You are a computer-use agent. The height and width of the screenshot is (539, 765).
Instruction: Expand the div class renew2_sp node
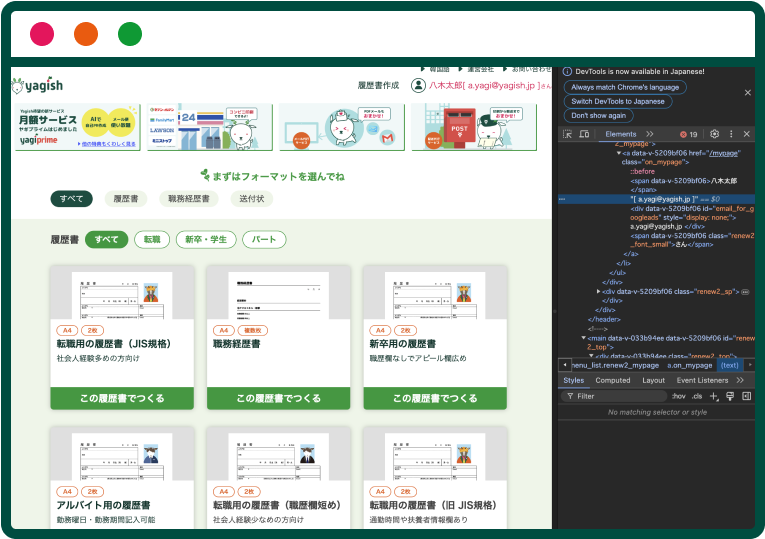click(599, 292)
